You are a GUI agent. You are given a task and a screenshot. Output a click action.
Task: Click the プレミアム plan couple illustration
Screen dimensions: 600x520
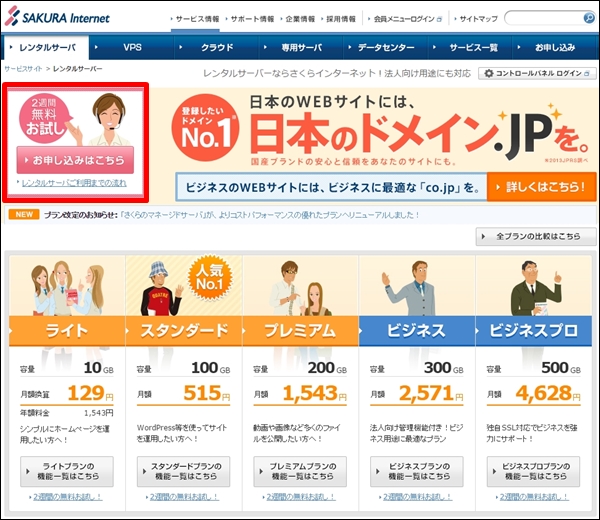tap(300, 288)
